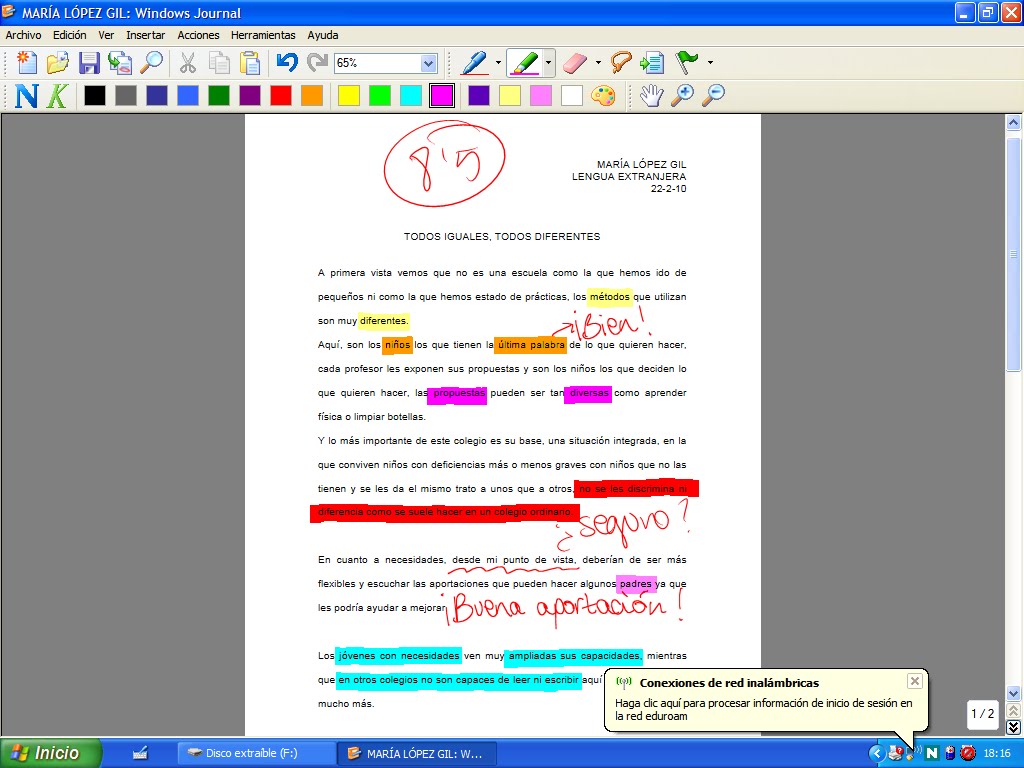Open the Ayuda menu
Image resolution: width=1024 pixels, height=768 pixels.
(x=323, y=35)
